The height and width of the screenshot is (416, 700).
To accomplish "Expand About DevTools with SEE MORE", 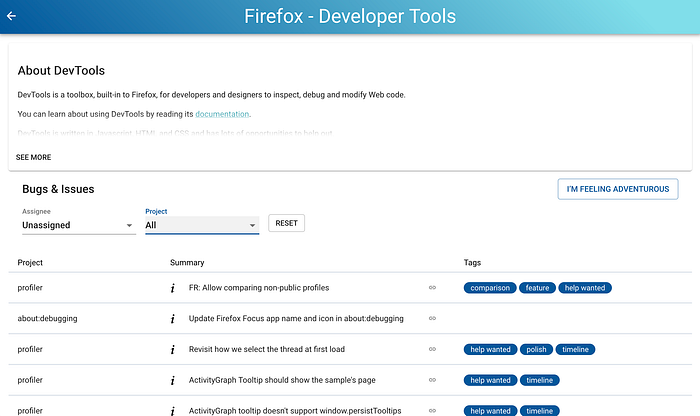I will click(x=33, y=157).
